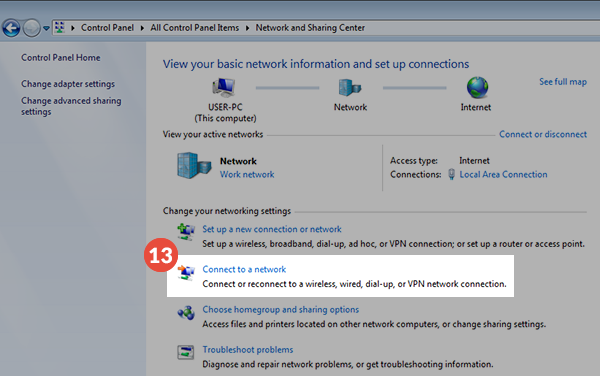The height and width of the screenshot is (376, 600).
Task: Click the bold Network name text
Action: [238, 161]
